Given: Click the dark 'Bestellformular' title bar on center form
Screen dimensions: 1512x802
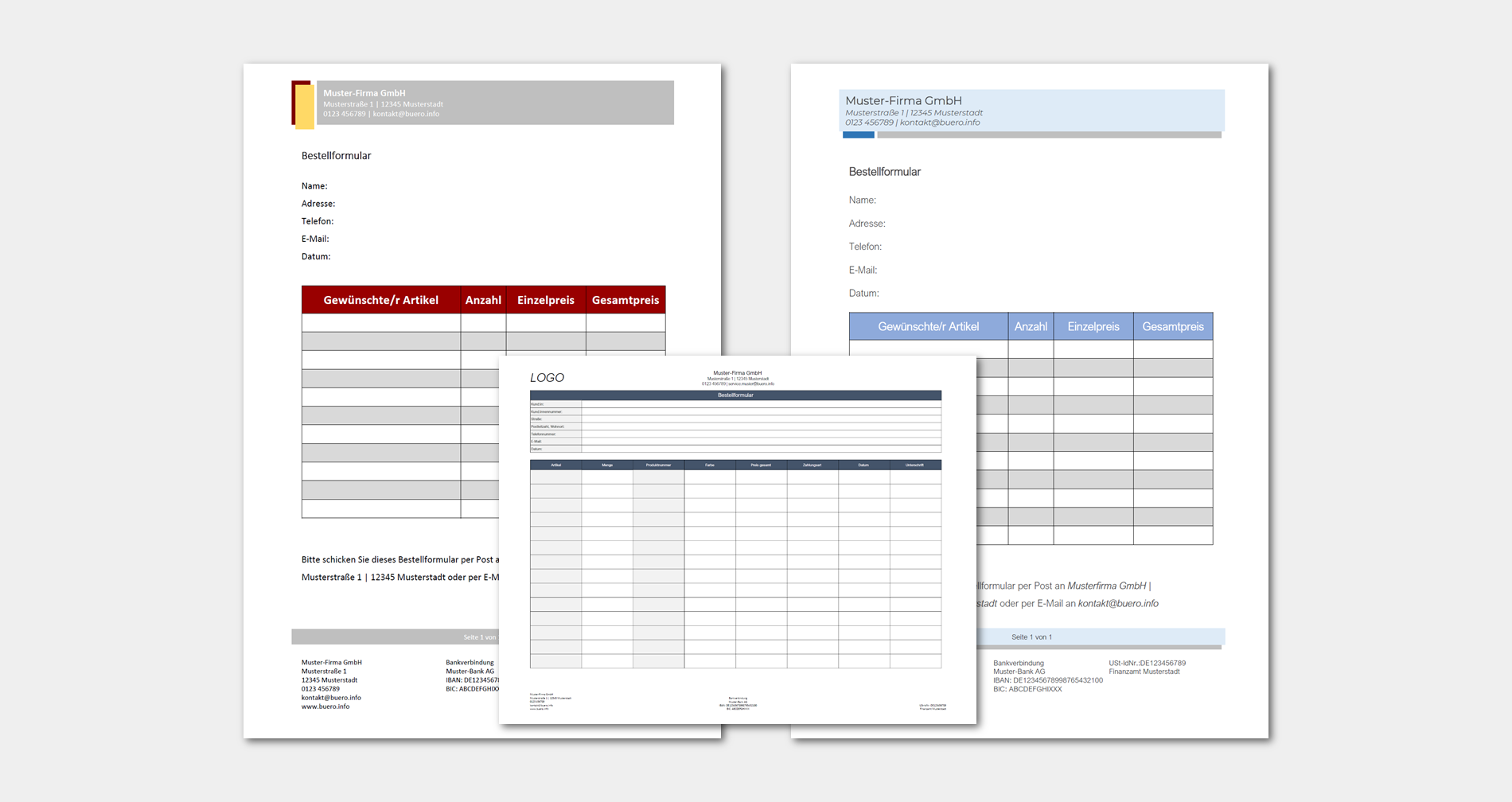Looking at the screenshot, I should pos(735,395).
